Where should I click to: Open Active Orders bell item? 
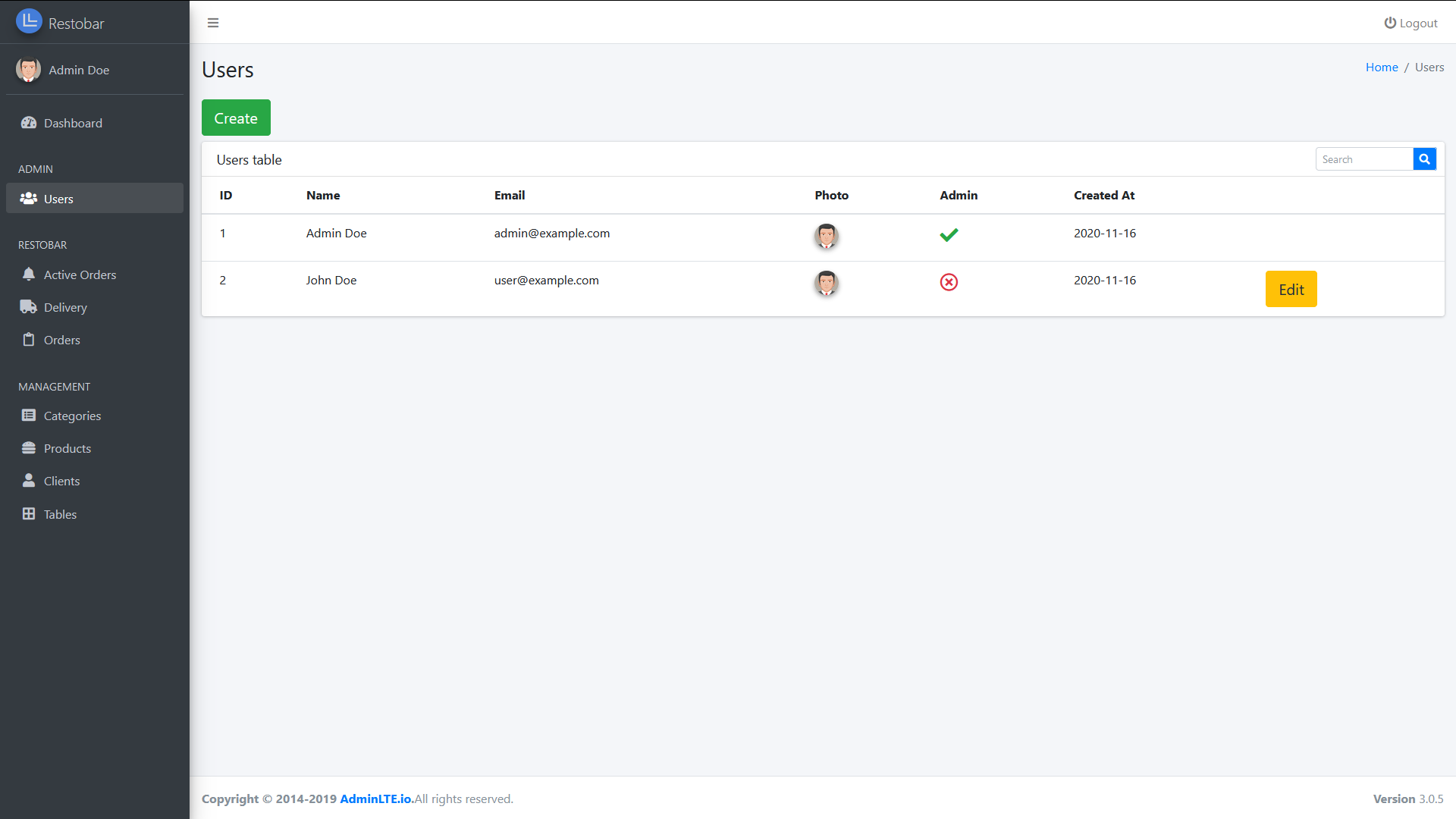80,275
